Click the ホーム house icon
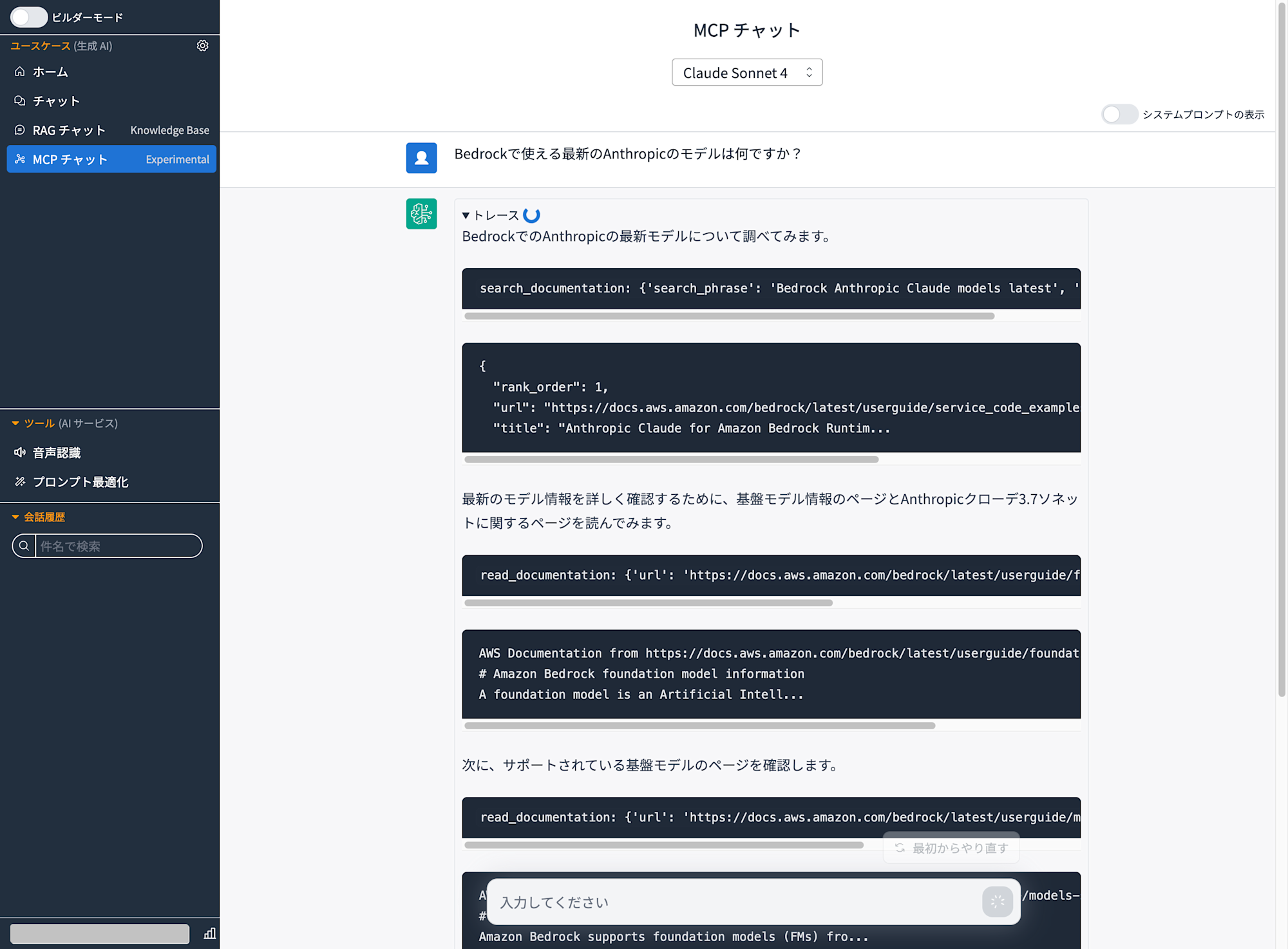The height and width of the screenshot is (949, 1288). point(20,72)
